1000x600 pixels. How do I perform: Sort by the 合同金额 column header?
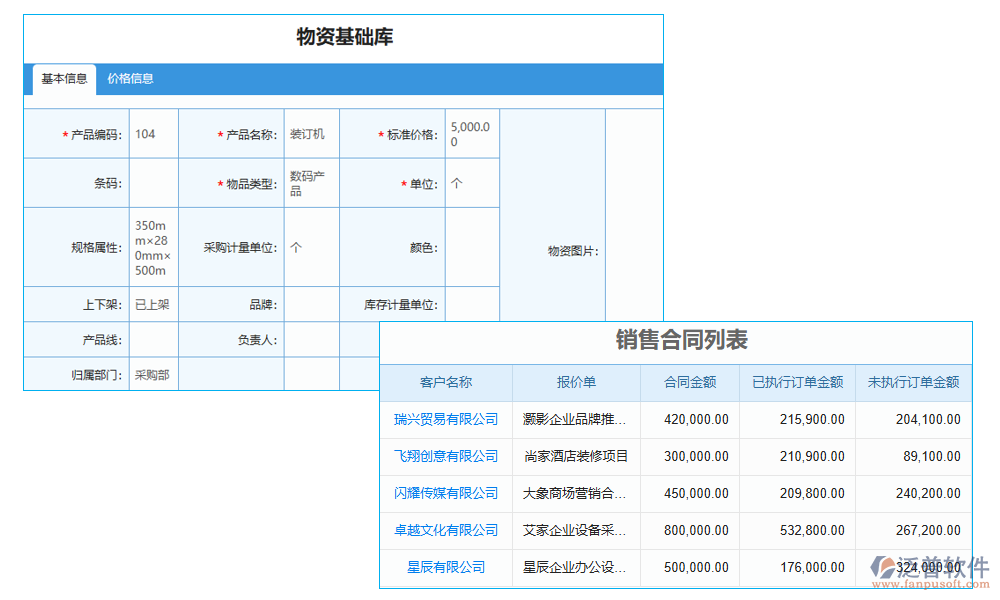tap(689, 382)
